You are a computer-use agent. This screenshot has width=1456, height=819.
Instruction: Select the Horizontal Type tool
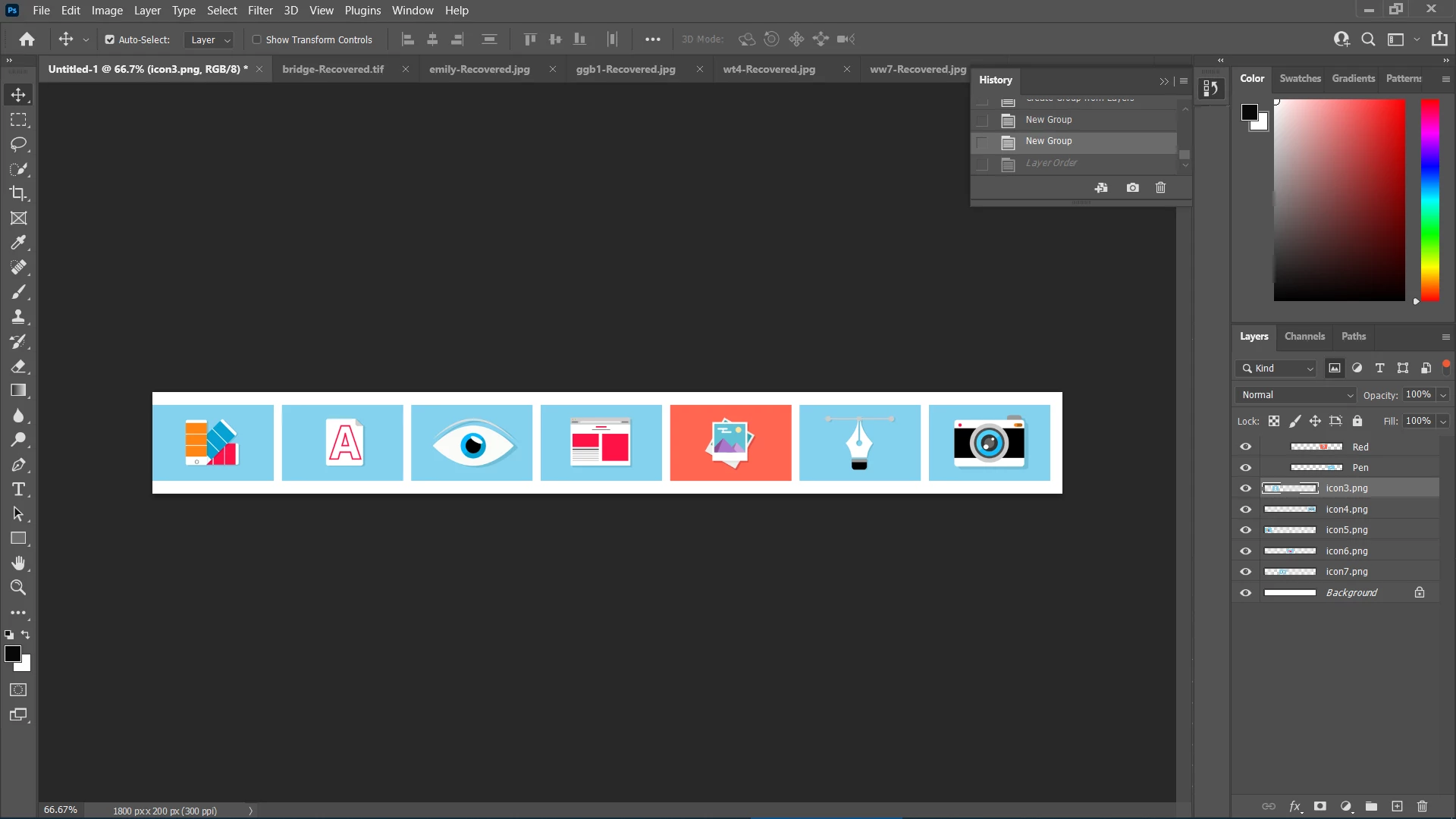click(18, 489)
